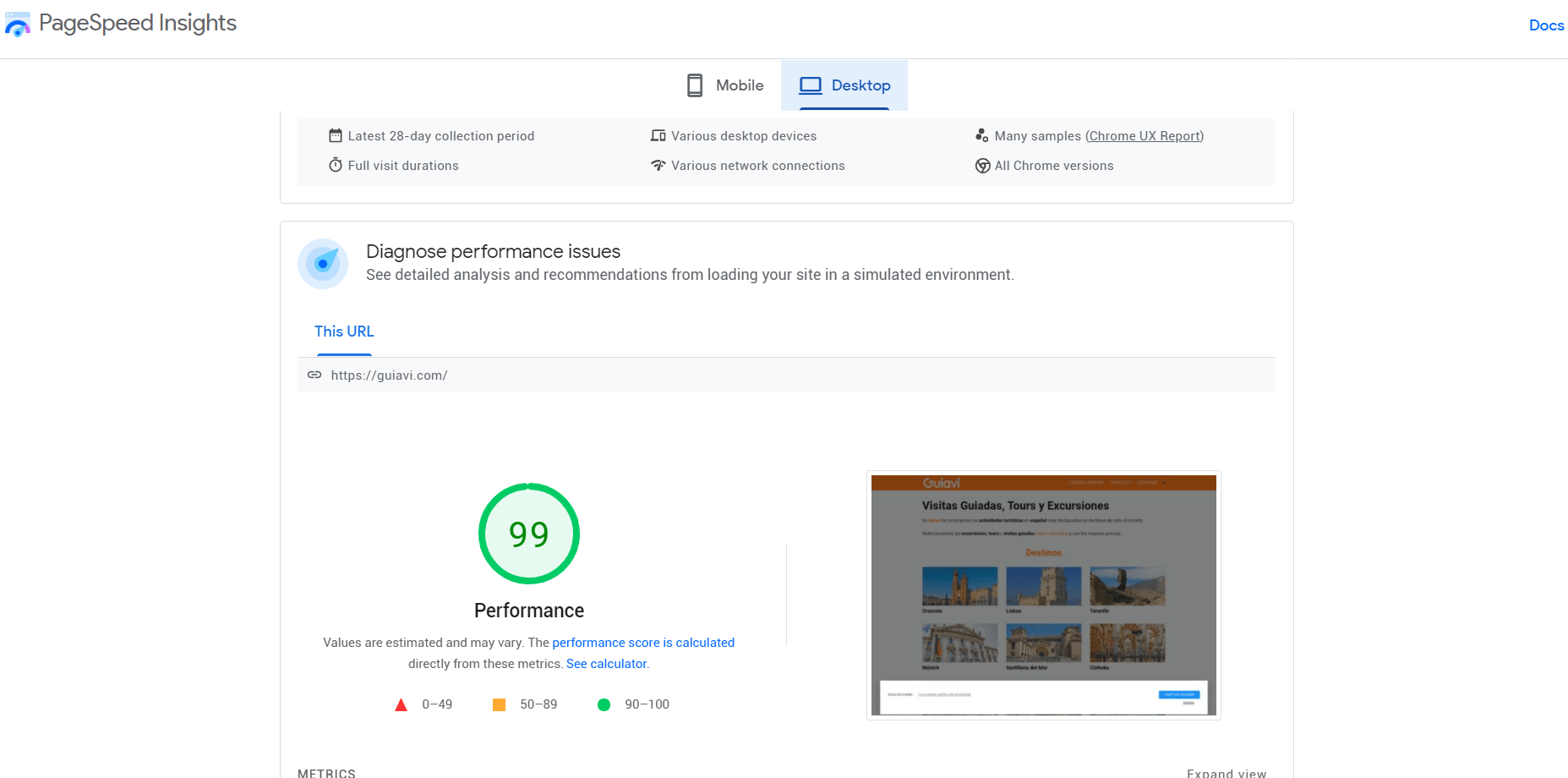The height and width of the screenshot is (778, 1568).
Task: Open the See calculator link
Action: [x=606, y=664]
